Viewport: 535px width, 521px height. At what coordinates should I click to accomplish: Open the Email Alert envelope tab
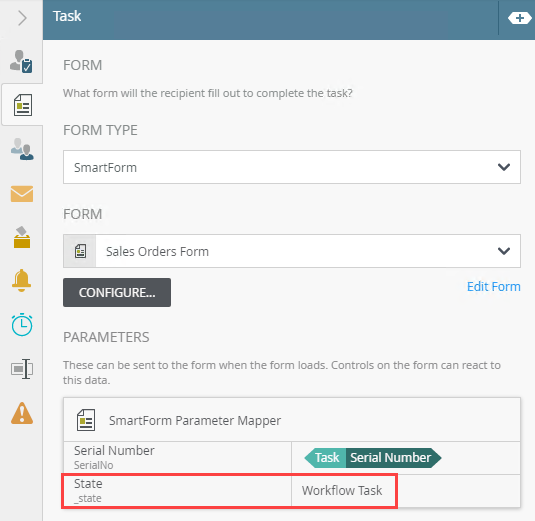point(22,194)
